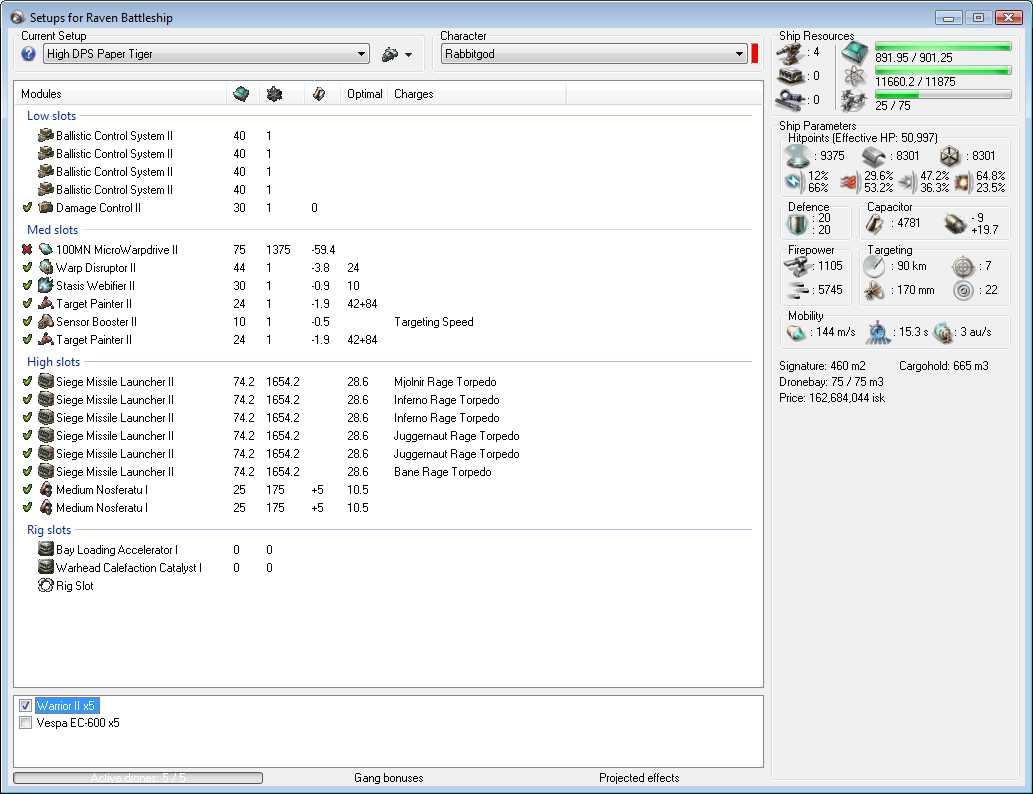Click the Sensor Booster II module icon

[x=45, y=322]
